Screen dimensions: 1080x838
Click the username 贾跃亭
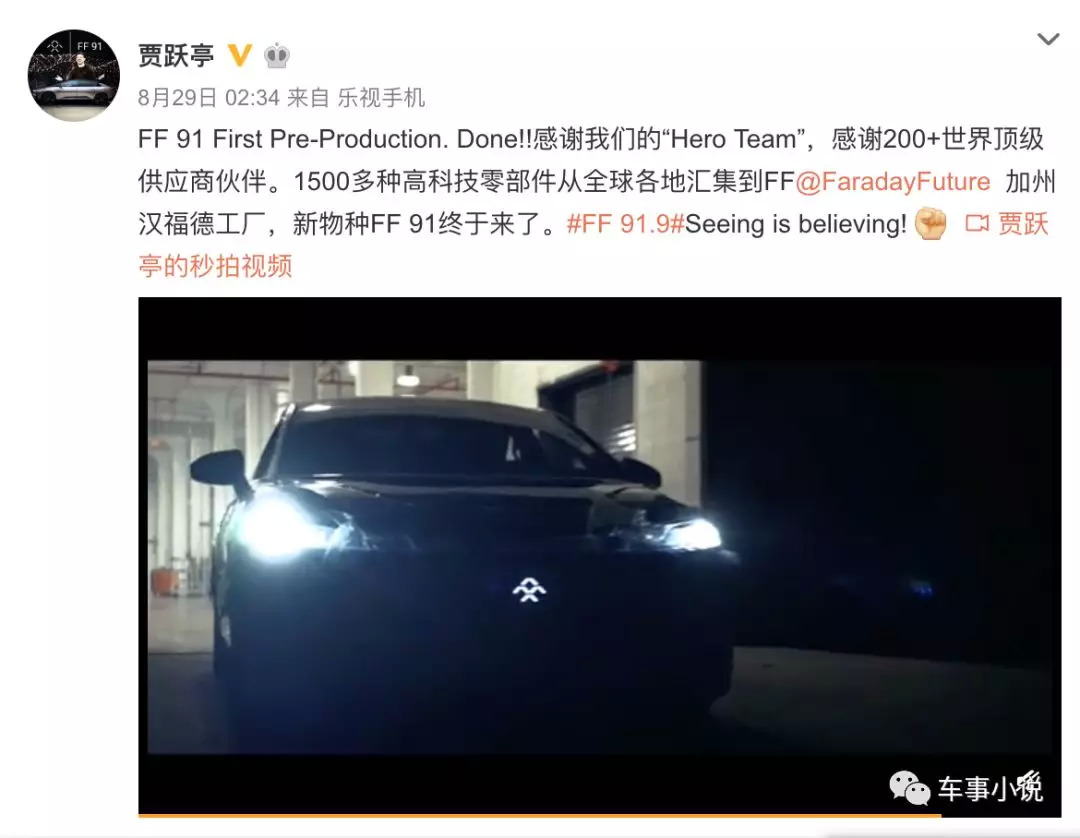pyautogui.click(x=176, y=55)
